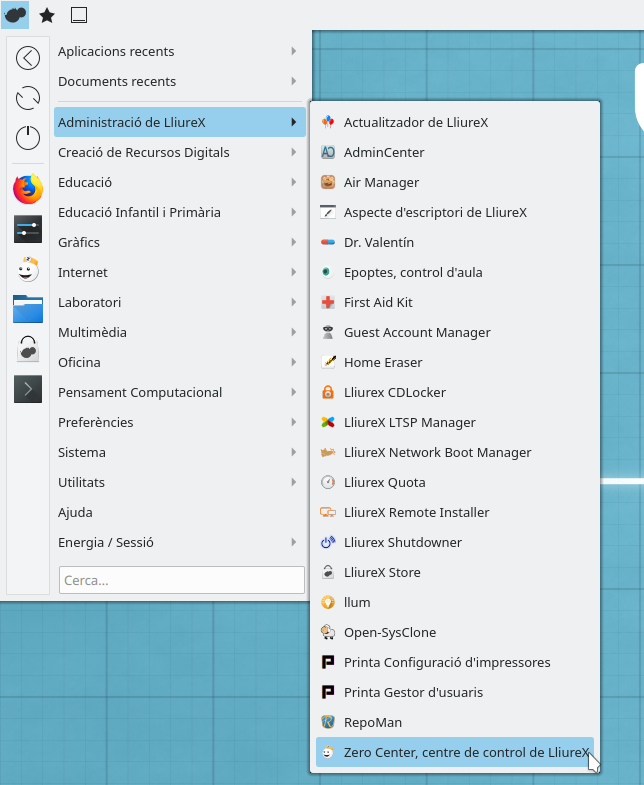
Task: Open Printa Gestor d'usuaris
Action: click(413, 692)
